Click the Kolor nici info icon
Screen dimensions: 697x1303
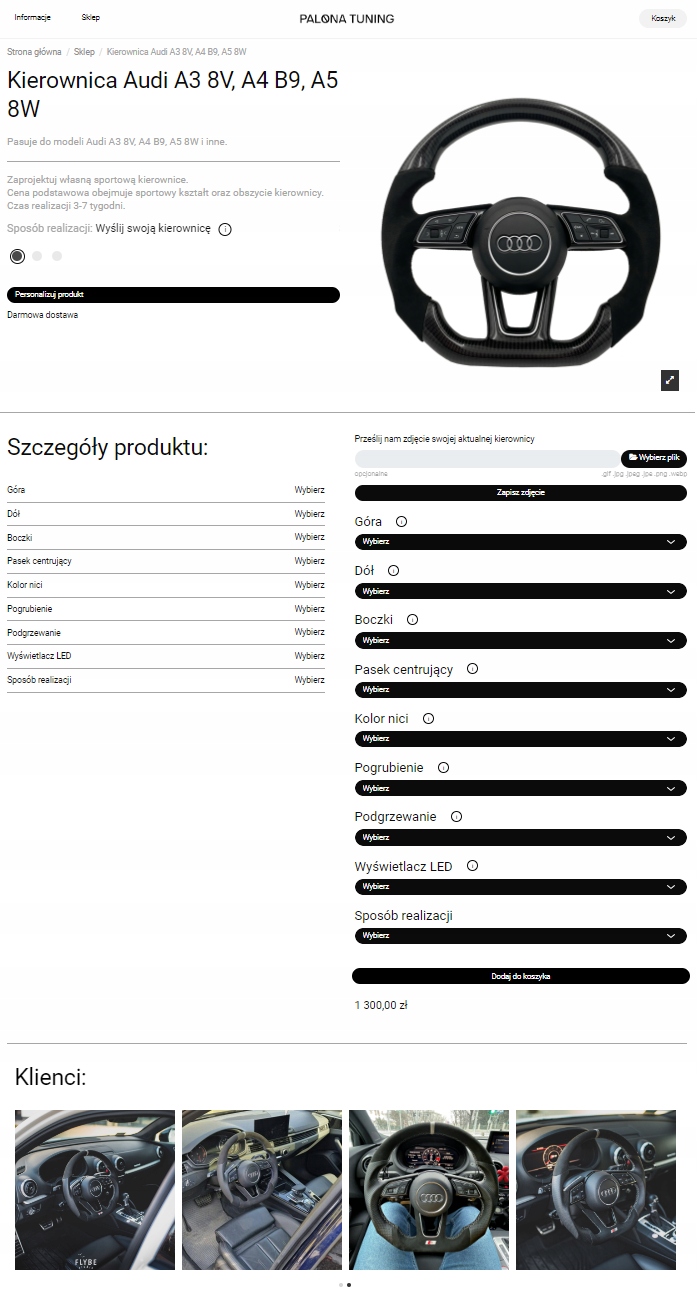click(x=429, y=719)
